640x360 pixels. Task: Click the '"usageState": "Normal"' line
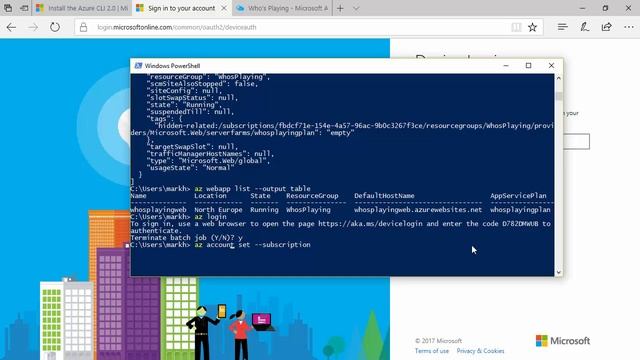point(191,168)
